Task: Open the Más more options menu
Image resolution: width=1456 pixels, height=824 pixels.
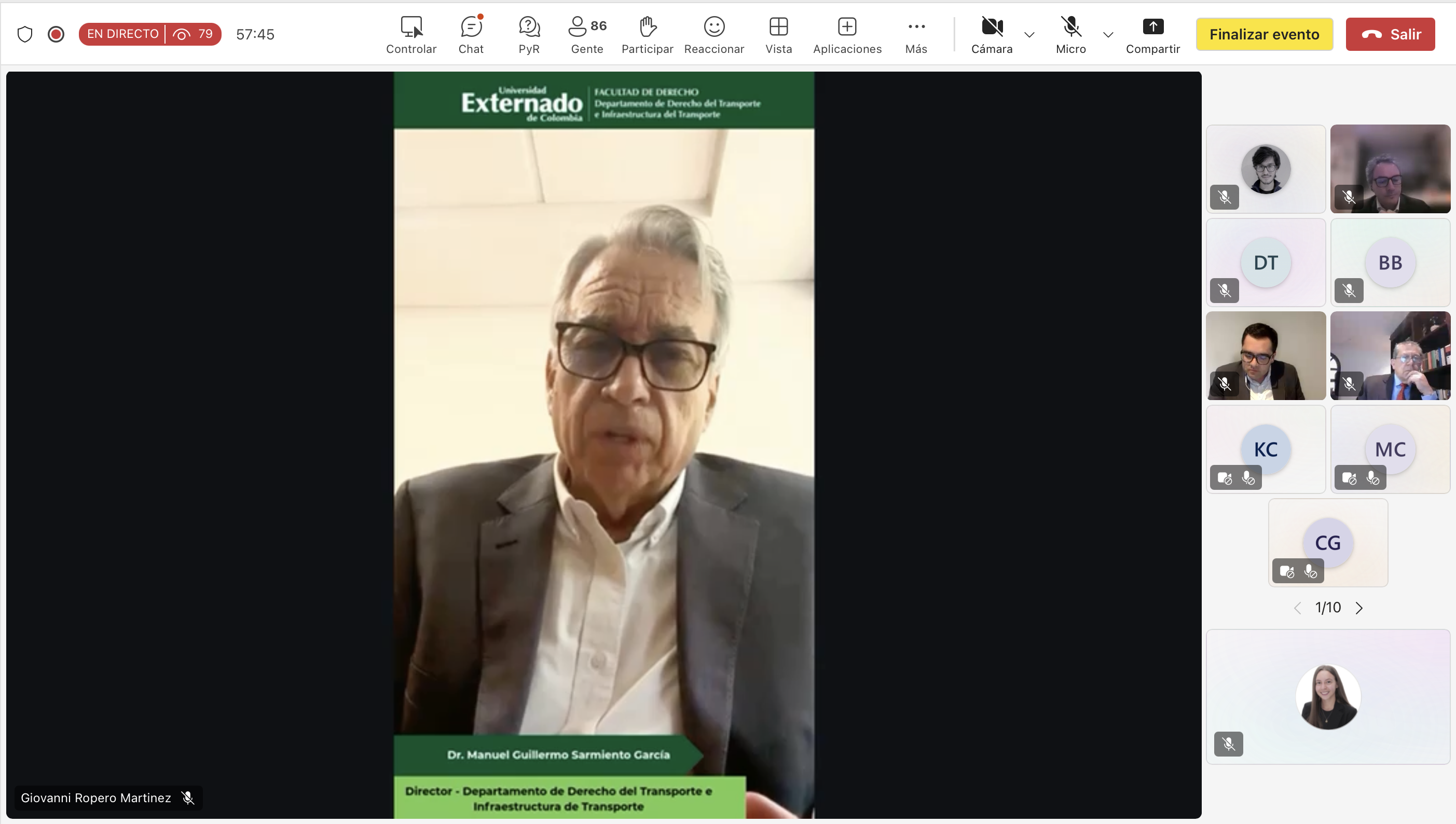Action: (x=916, y=34)
